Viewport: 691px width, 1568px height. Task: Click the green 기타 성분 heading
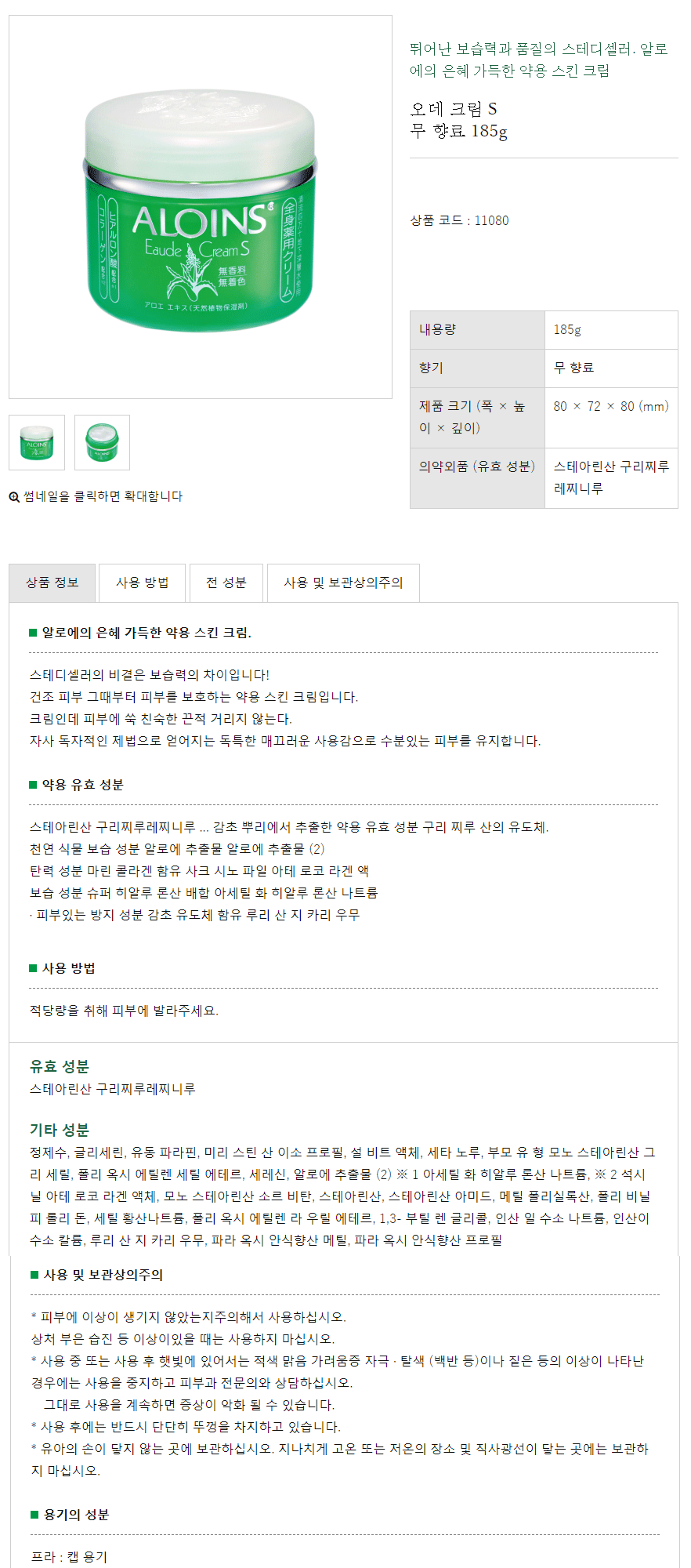click(60, 1130)
